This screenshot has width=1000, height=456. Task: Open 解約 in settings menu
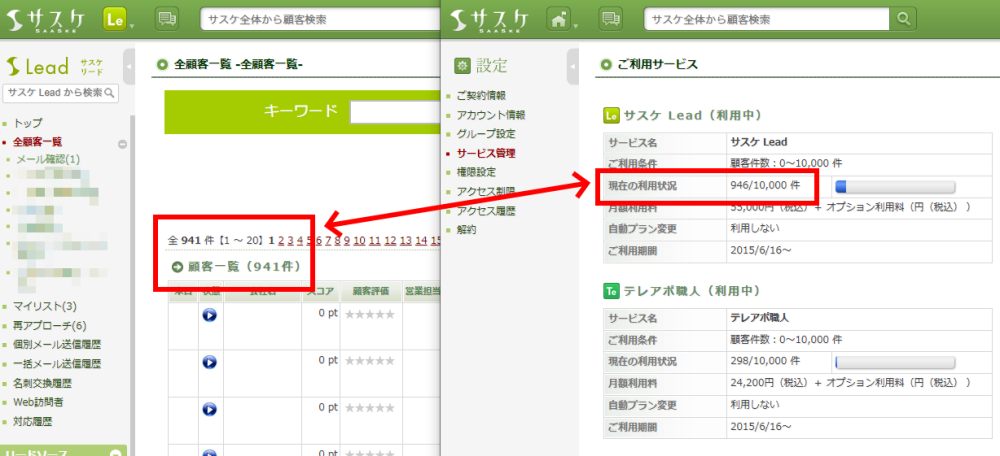tap(466, 230)
